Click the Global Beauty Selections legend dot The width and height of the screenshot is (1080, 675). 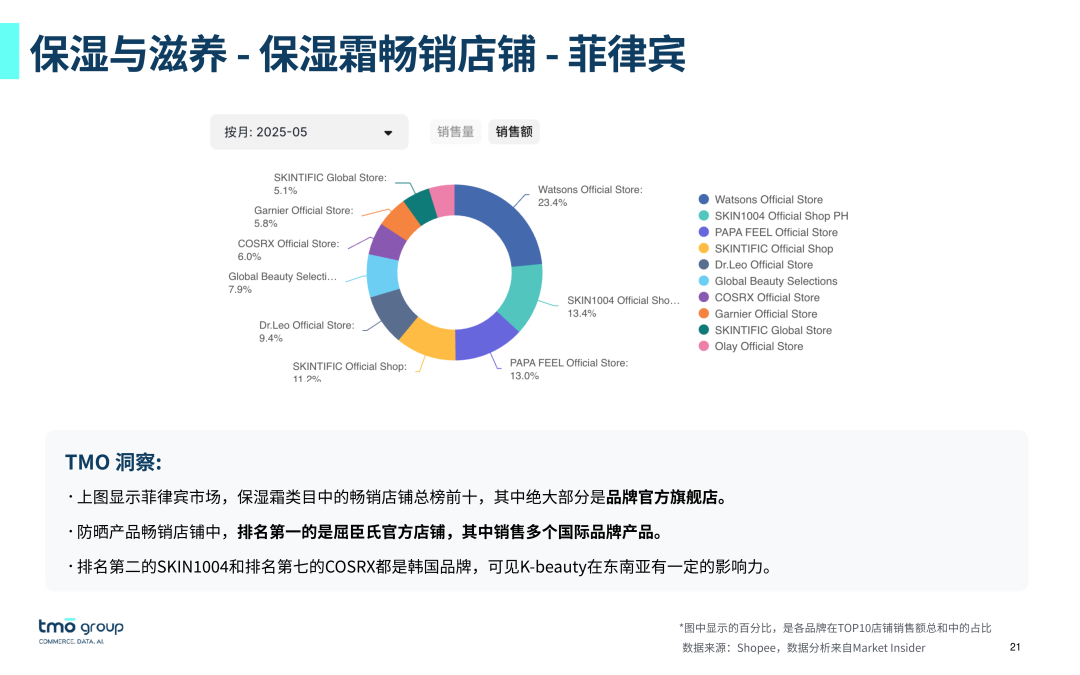pyautogui.click(x=703, y=281)
